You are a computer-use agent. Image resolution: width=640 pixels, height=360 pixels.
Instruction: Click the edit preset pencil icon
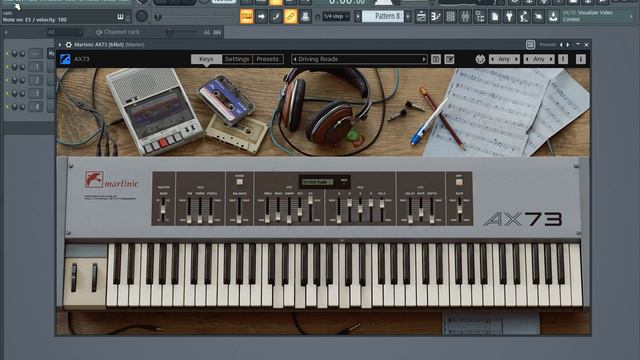click(449, 59)
